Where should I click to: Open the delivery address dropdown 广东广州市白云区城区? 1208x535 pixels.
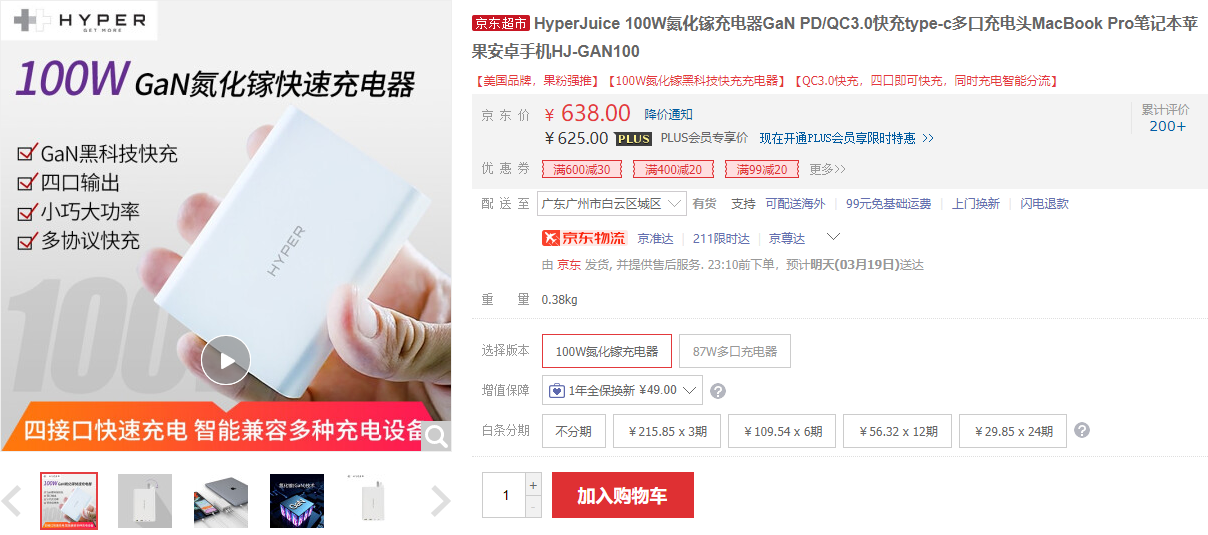(x=612, y=204)
